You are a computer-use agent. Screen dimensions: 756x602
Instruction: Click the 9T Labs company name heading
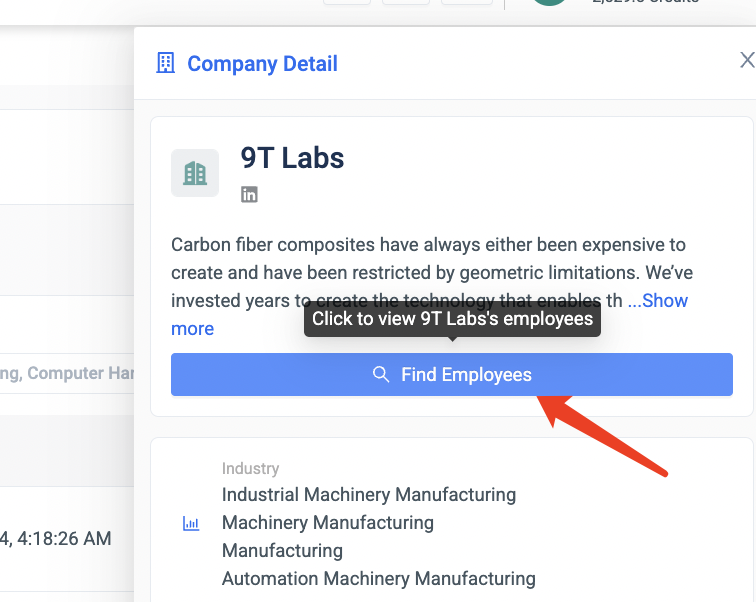coord(292,158)
